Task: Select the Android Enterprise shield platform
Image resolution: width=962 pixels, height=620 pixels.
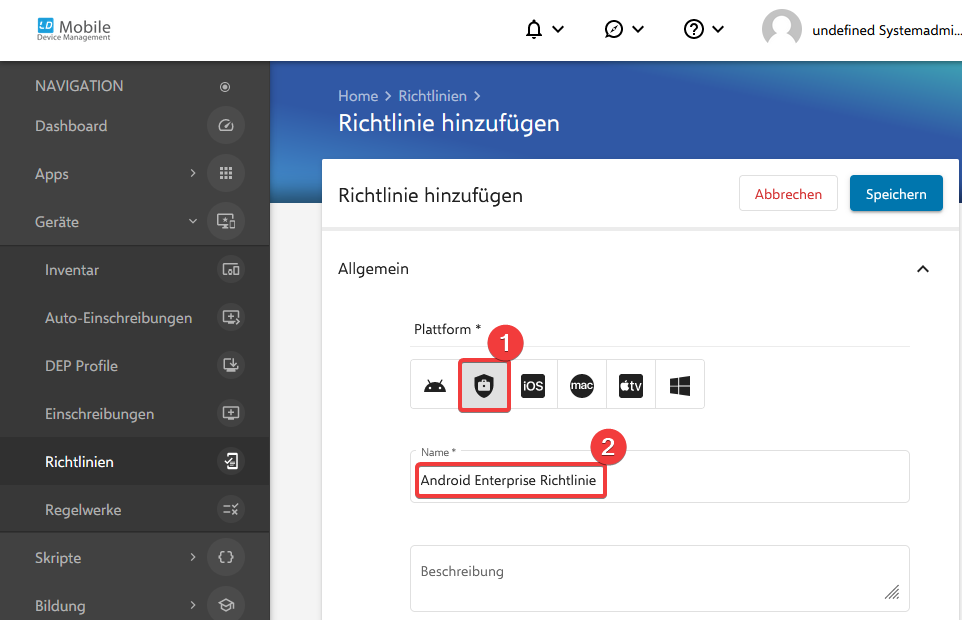Action: point(484,385)
